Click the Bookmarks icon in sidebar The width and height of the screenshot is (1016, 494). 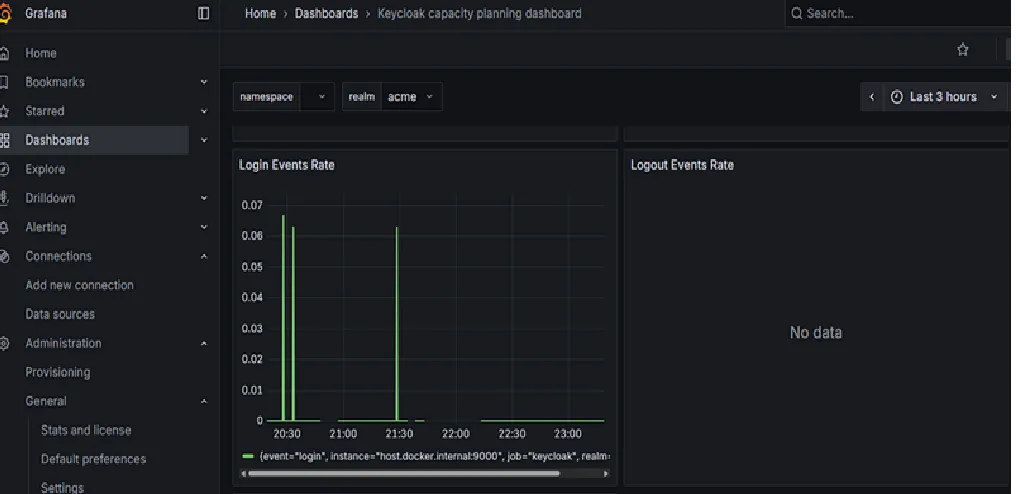[x=5, y=82]
